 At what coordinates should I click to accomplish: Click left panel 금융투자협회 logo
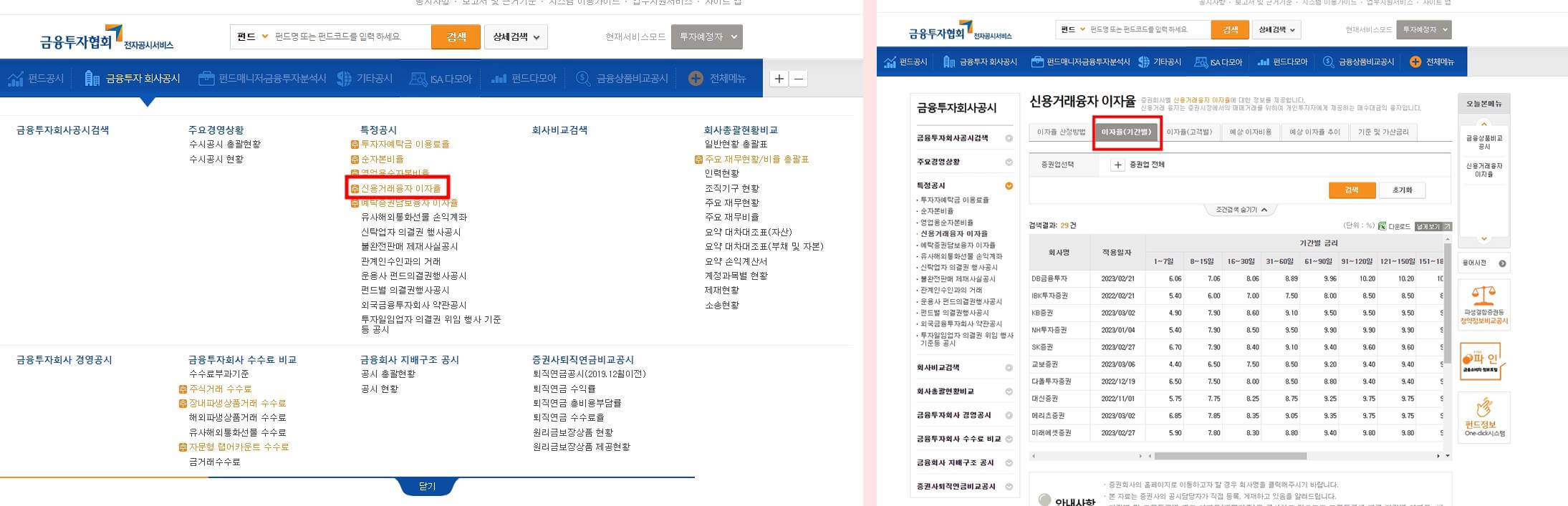coord(107,37)
